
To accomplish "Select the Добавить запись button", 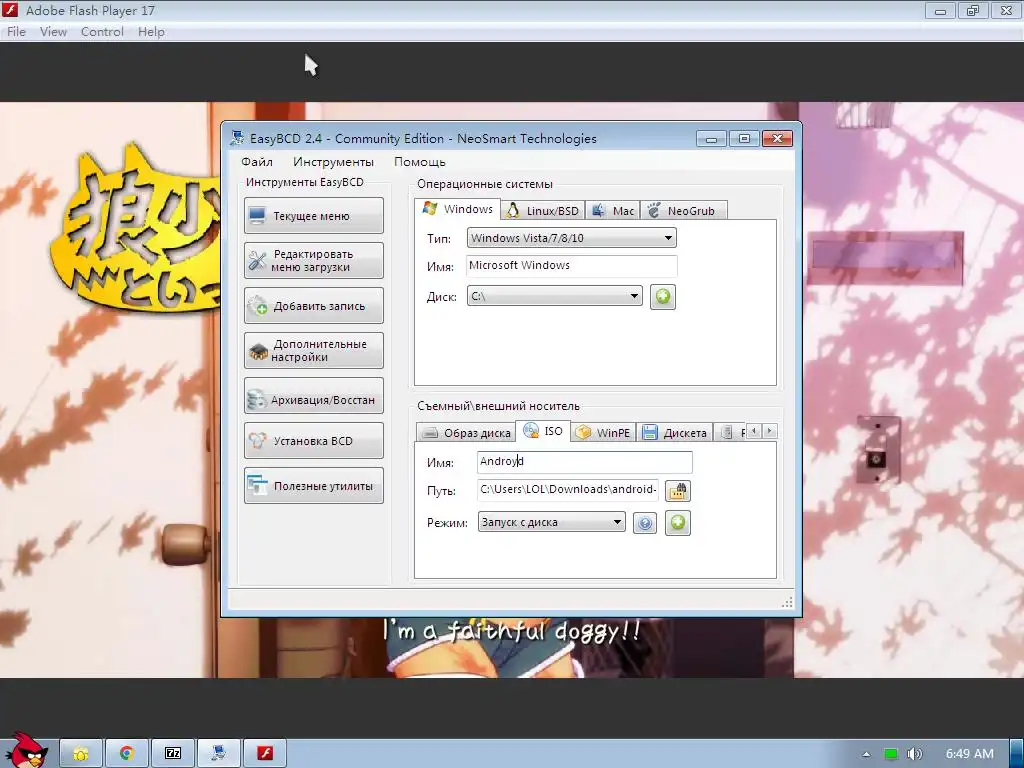I will (x=313, y=306).
